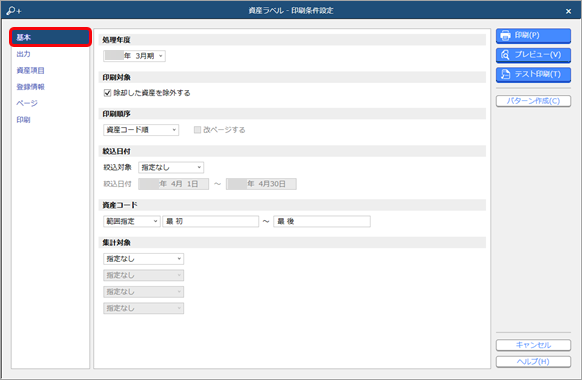Click the 印刷(P) button
The width and height of the screenshot is (582, 380).
(533, 36)
